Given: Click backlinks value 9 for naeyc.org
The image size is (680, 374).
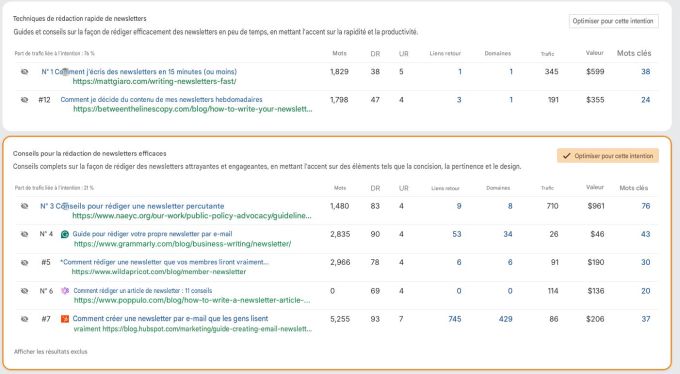Looking at the screenshot, I should click(x=459, y=206).
